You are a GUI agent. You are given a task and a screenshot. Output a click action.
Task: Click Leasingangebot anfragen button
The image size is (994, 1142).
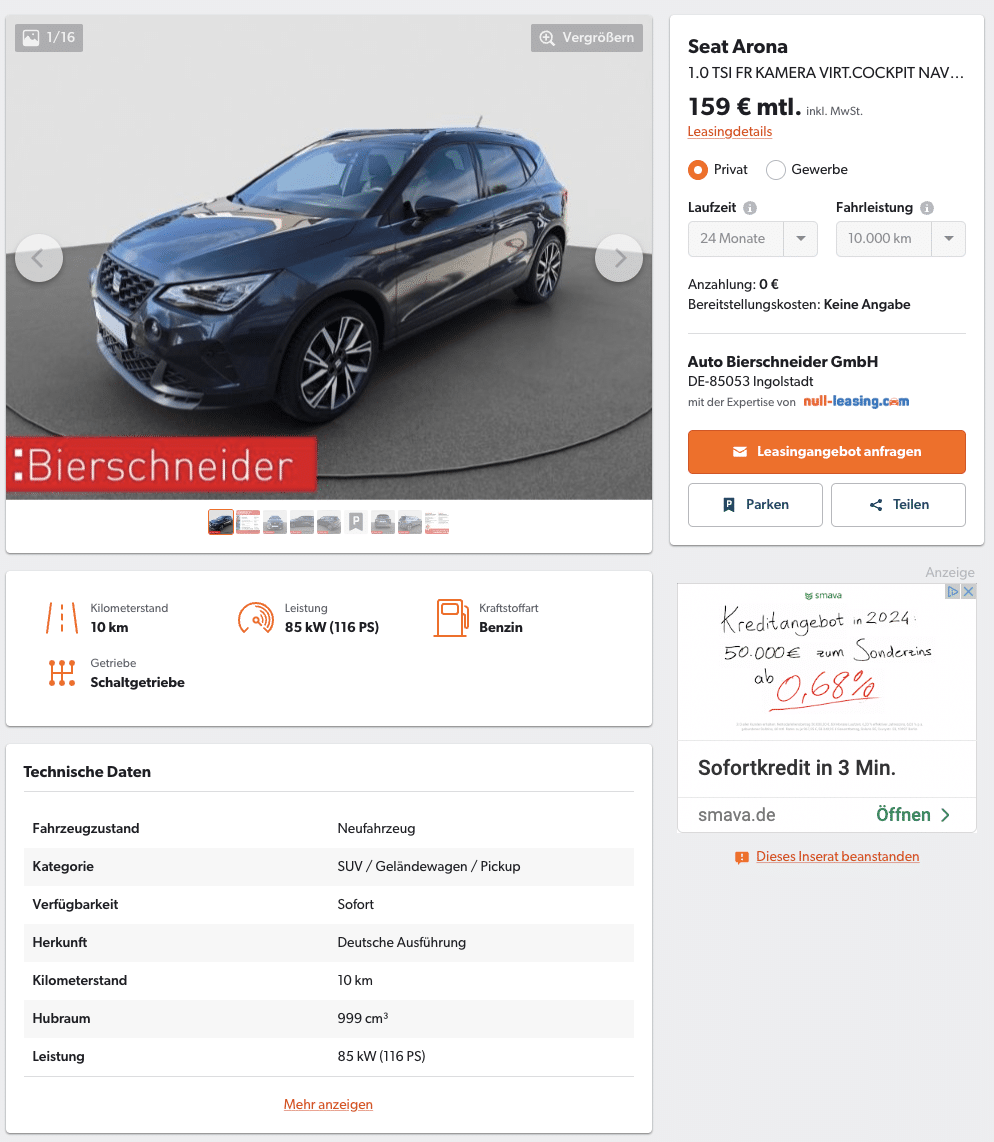pyautogui.click(x=827, y=452)
